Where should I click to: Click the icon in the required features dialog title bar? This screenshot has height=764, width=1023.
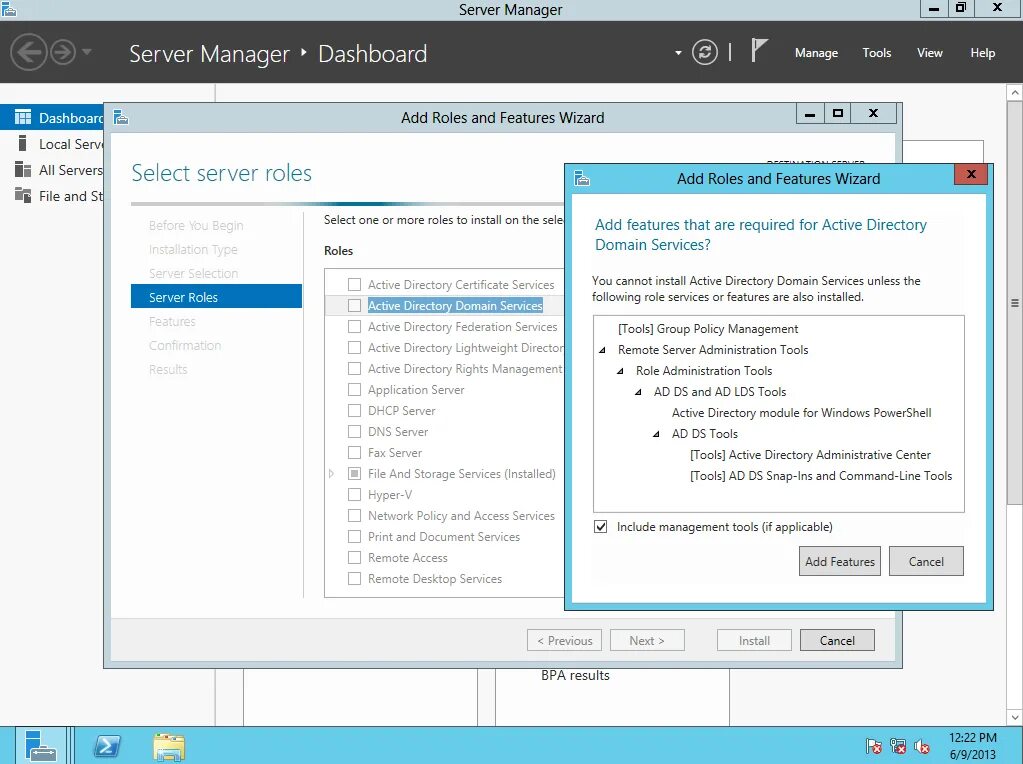coord(582,177)
